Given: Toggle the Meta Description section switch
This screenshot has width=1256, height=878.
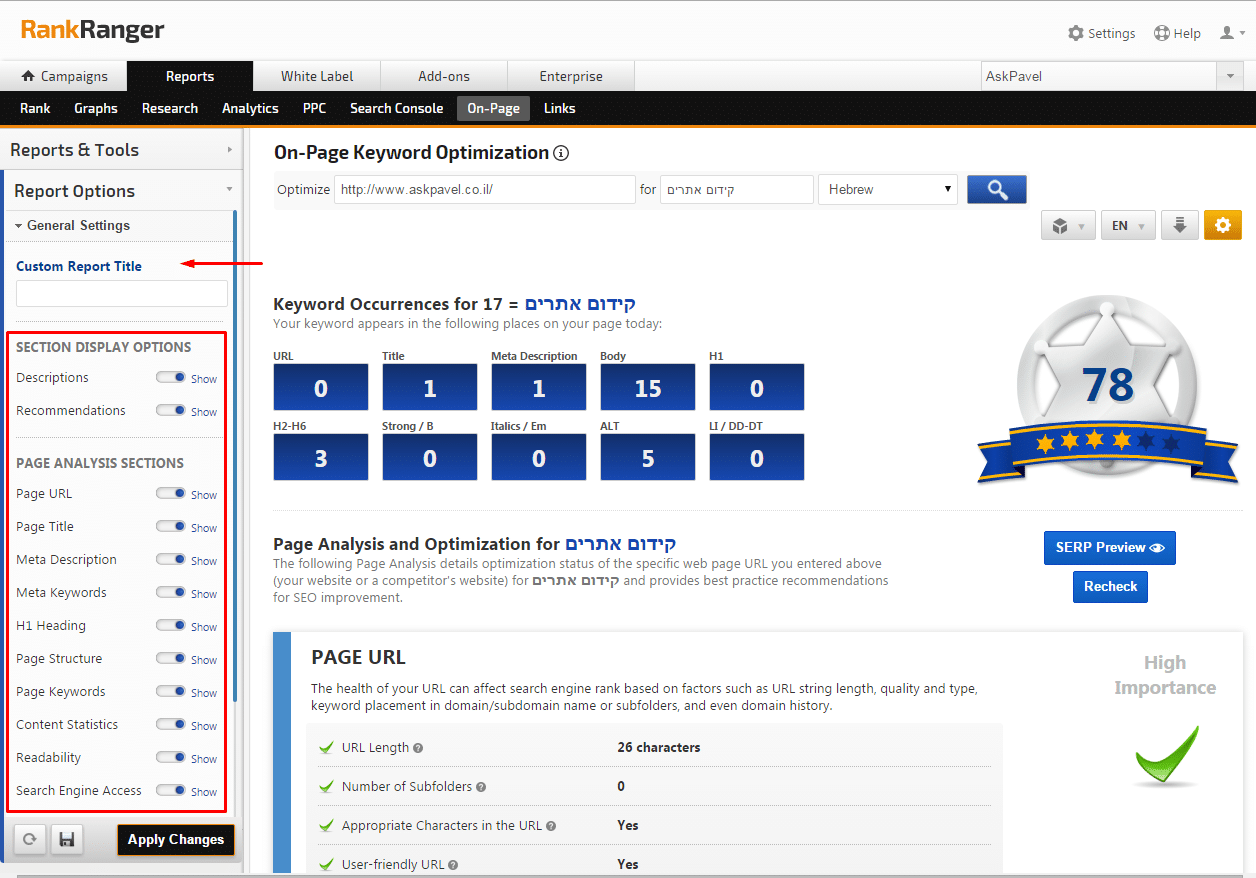Looking at the screenshot, I should (171, 559).
